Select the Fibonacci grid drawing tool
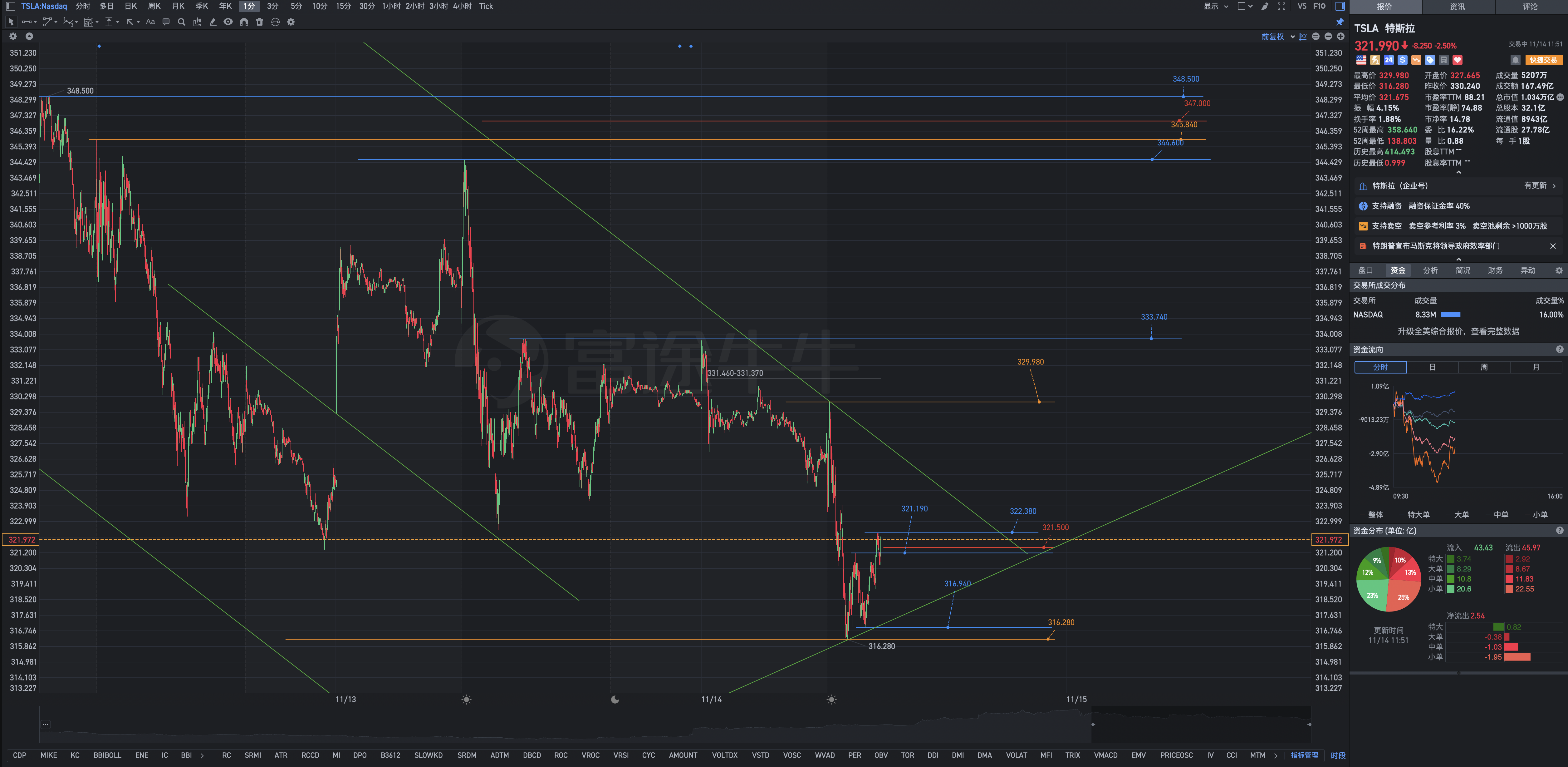Image resolution: width=1568 pixels, height=767 pixels. [x=88, y=22]
